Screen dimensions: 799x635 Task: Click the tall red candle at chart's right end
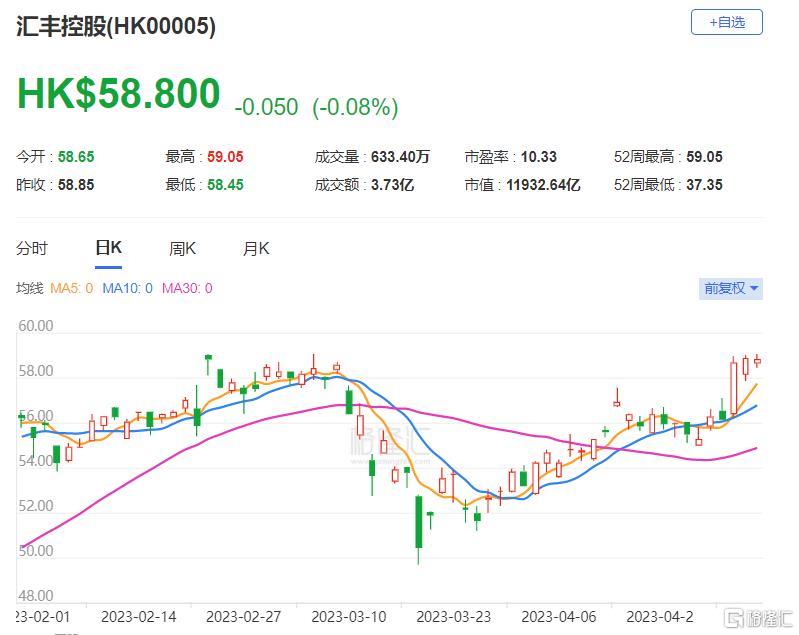point(734,387)
